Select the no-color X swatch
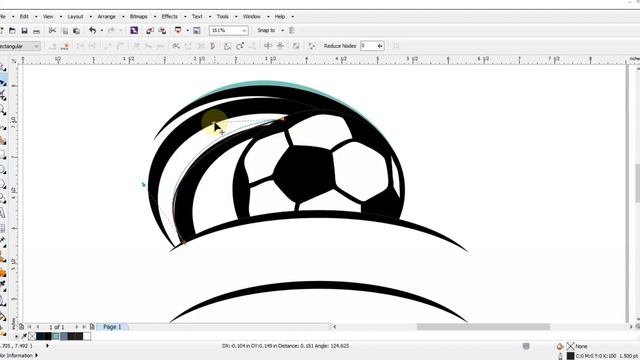This screenshot has width=640, height=360. click(32, 336)
